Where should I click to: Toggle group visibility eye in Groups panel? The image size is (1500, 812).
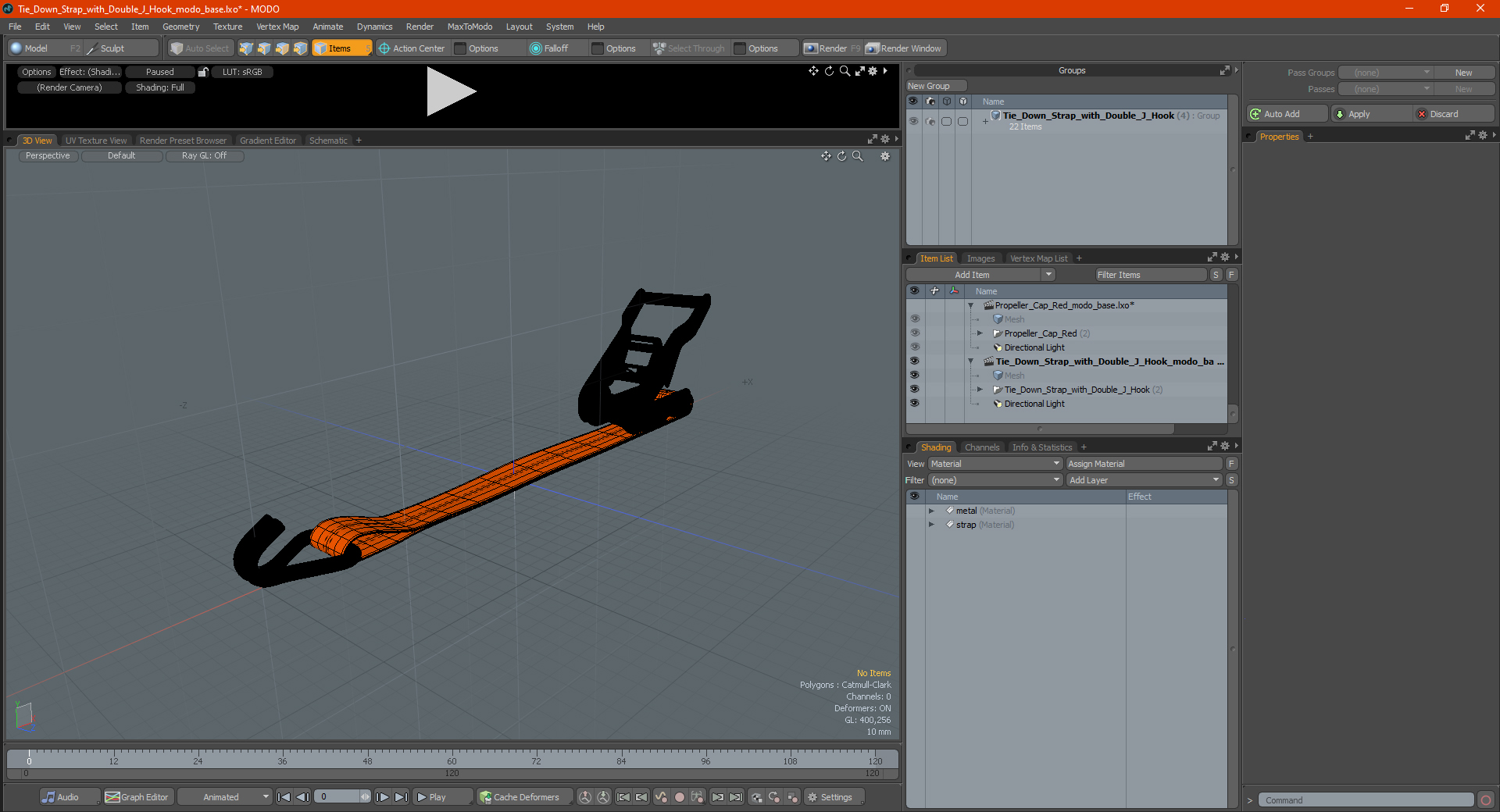pyautogui.click(x=913, y=121)
